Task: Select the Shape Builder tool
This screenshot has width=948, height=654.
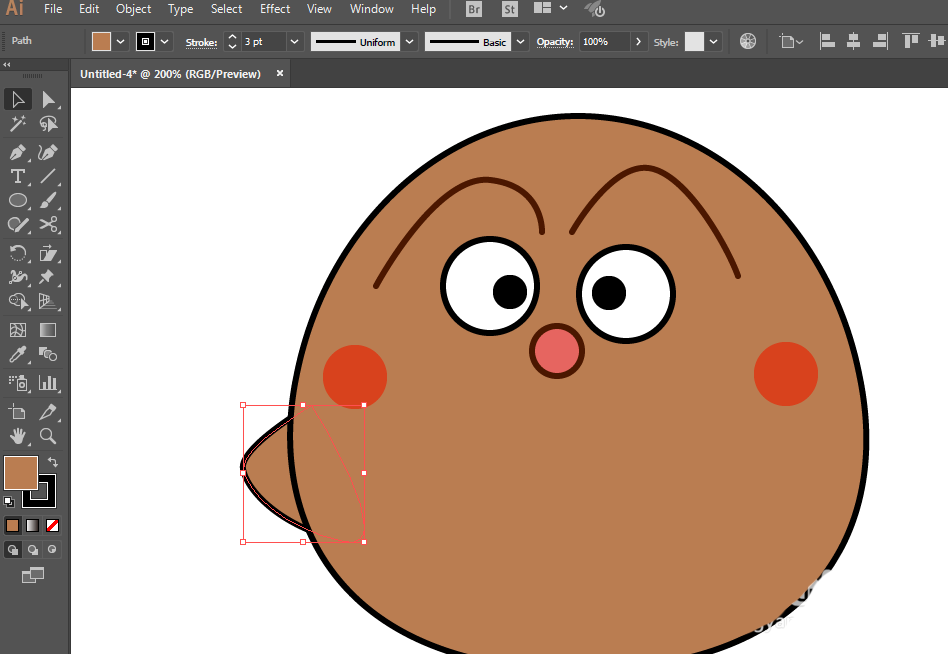Action: [x=18, y=301]
